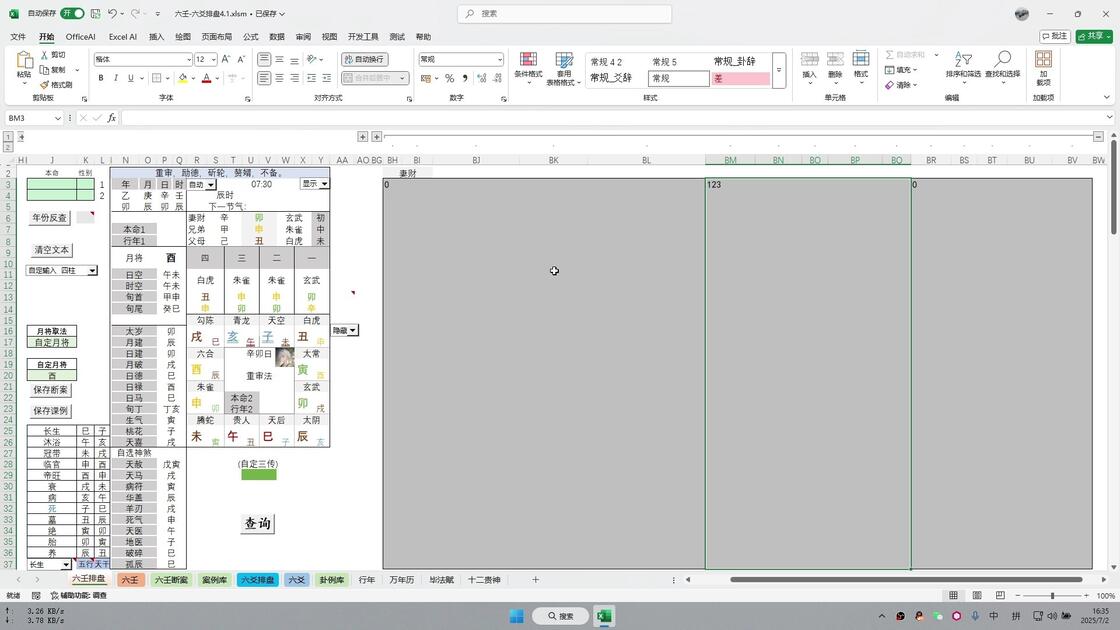This screenshot has height=630, width=1120.
Task: Click the Paste clipboard icon
Action: pos(24,61)
